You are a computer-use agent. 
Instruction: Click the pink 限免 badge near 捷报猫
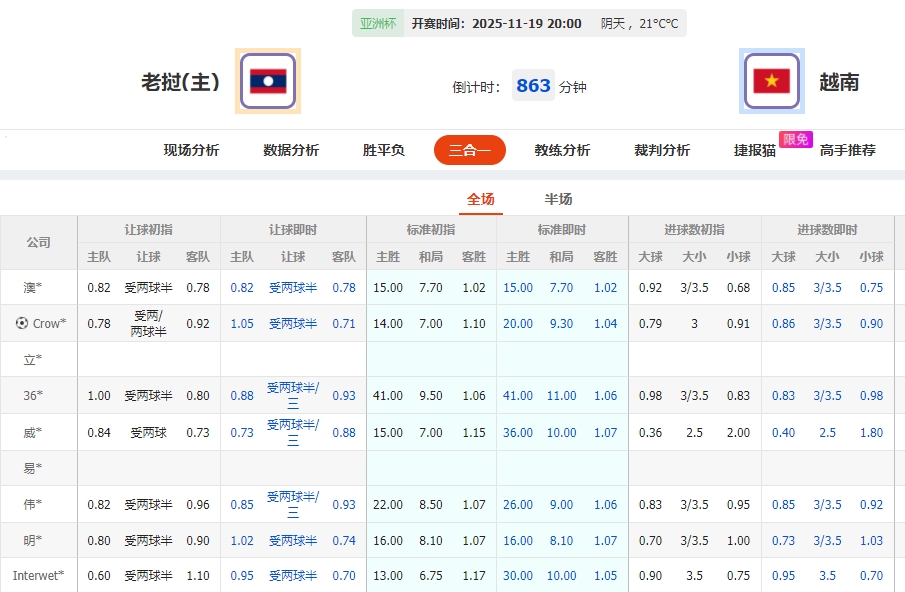(795, 140)
